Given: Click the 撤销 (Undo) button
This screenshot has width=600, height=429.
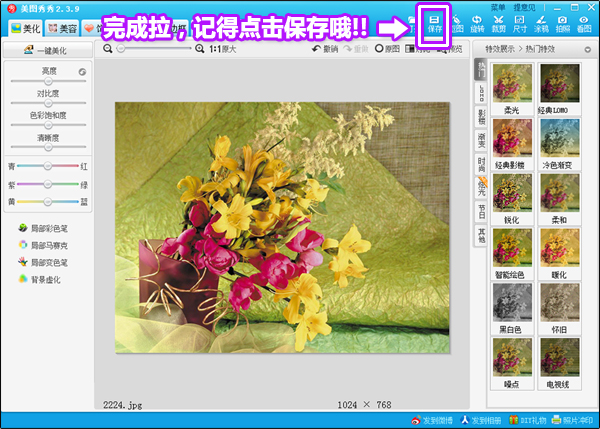Looking at the screenshot, I should pos(324,48).
